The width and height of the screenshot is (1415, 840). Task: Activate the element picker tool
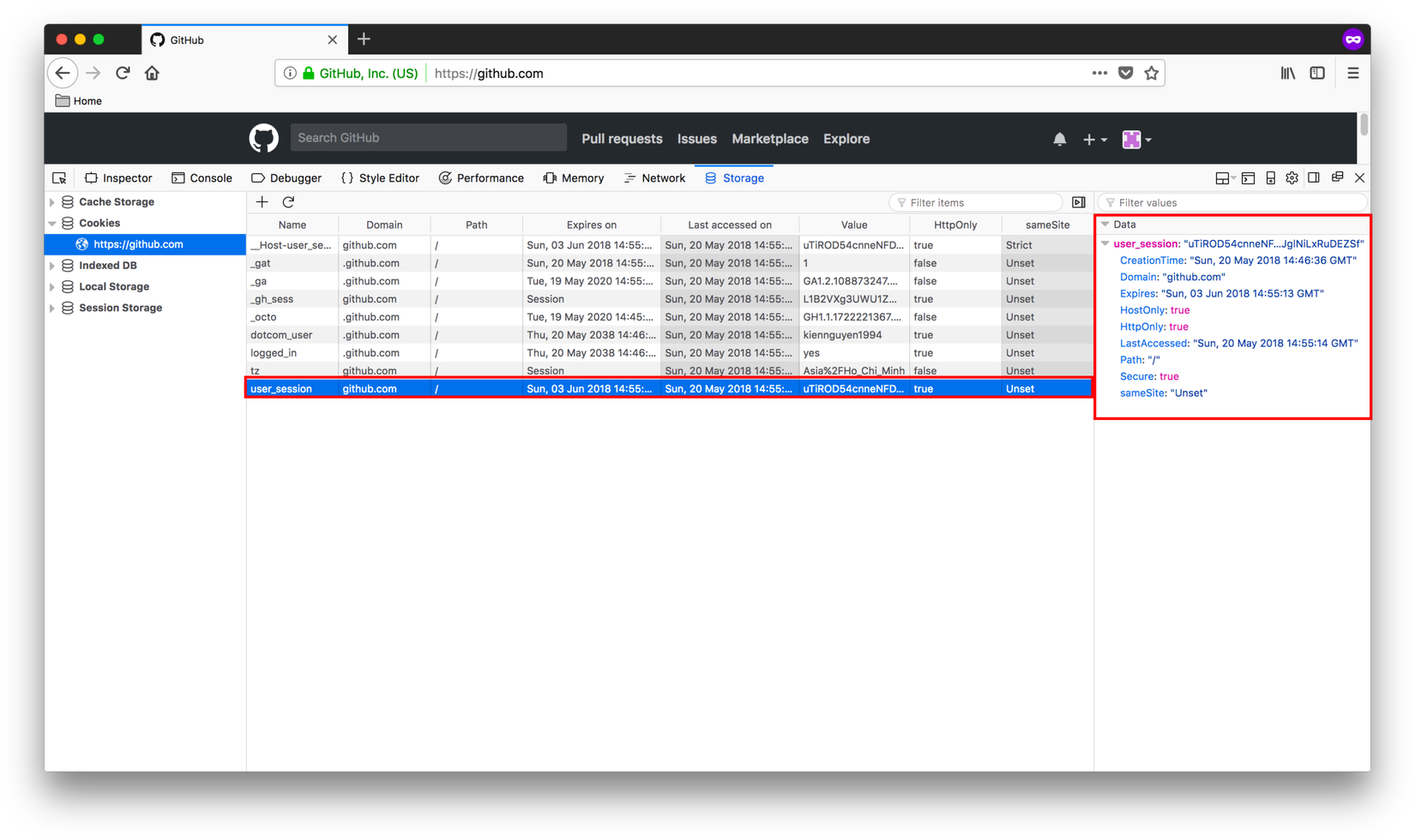(59, 178)
